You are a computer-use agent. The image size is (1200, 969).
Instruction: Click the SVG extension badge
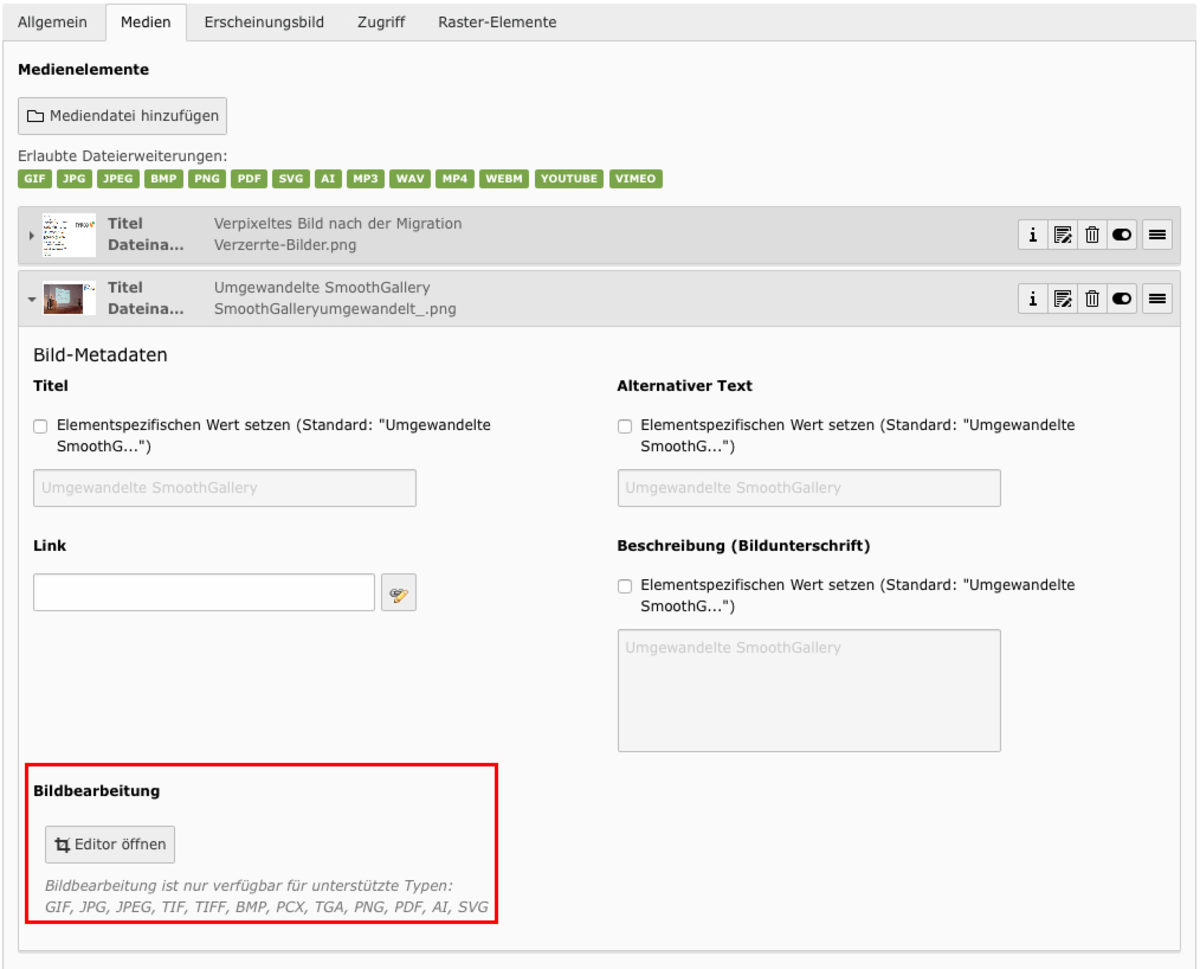[x=291, y=179]
